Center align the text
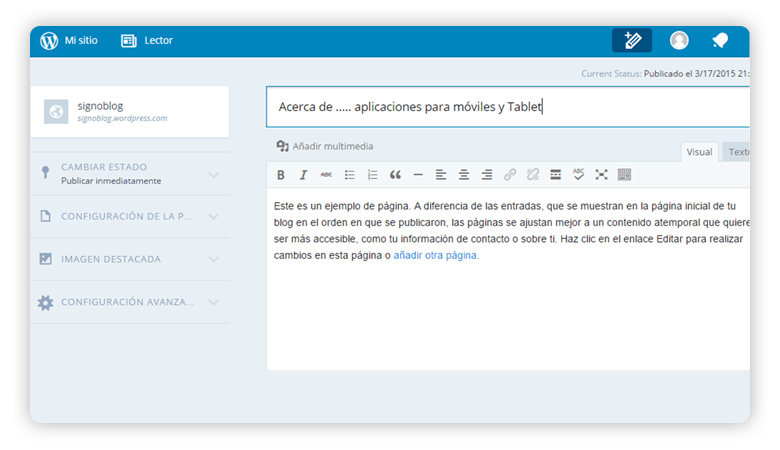This screenshot has width=780, height=450. tap(464, 175)
